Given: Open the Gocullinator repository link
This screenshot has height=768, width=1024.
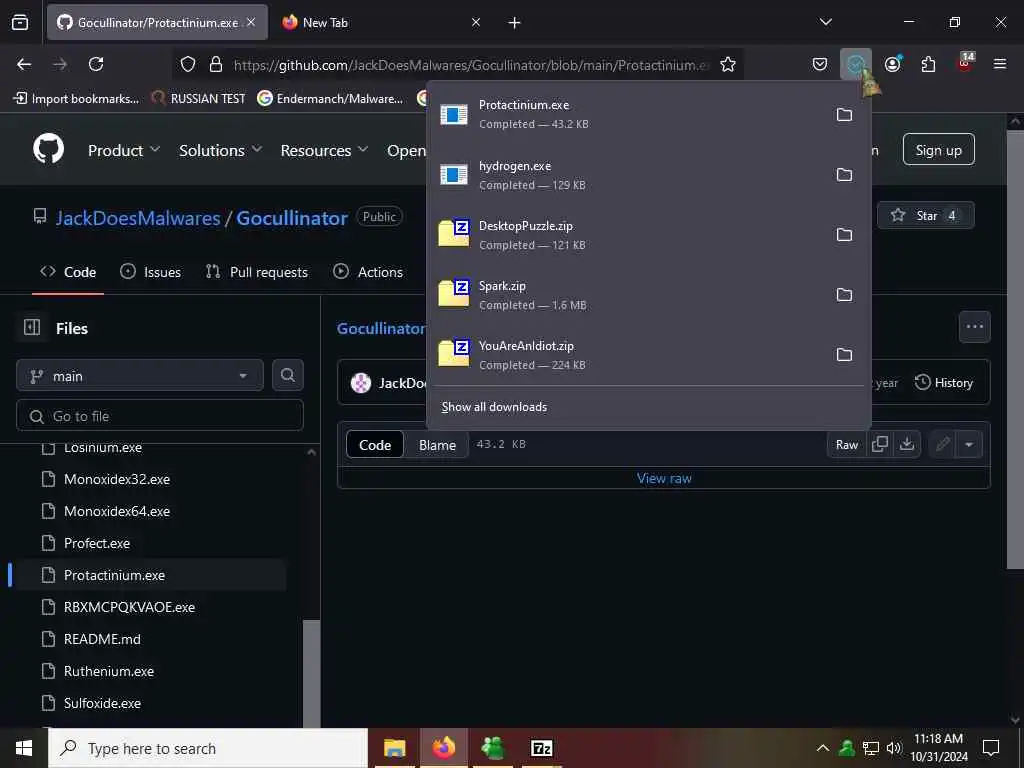Looking at the screenshot, I should (292, 218).
